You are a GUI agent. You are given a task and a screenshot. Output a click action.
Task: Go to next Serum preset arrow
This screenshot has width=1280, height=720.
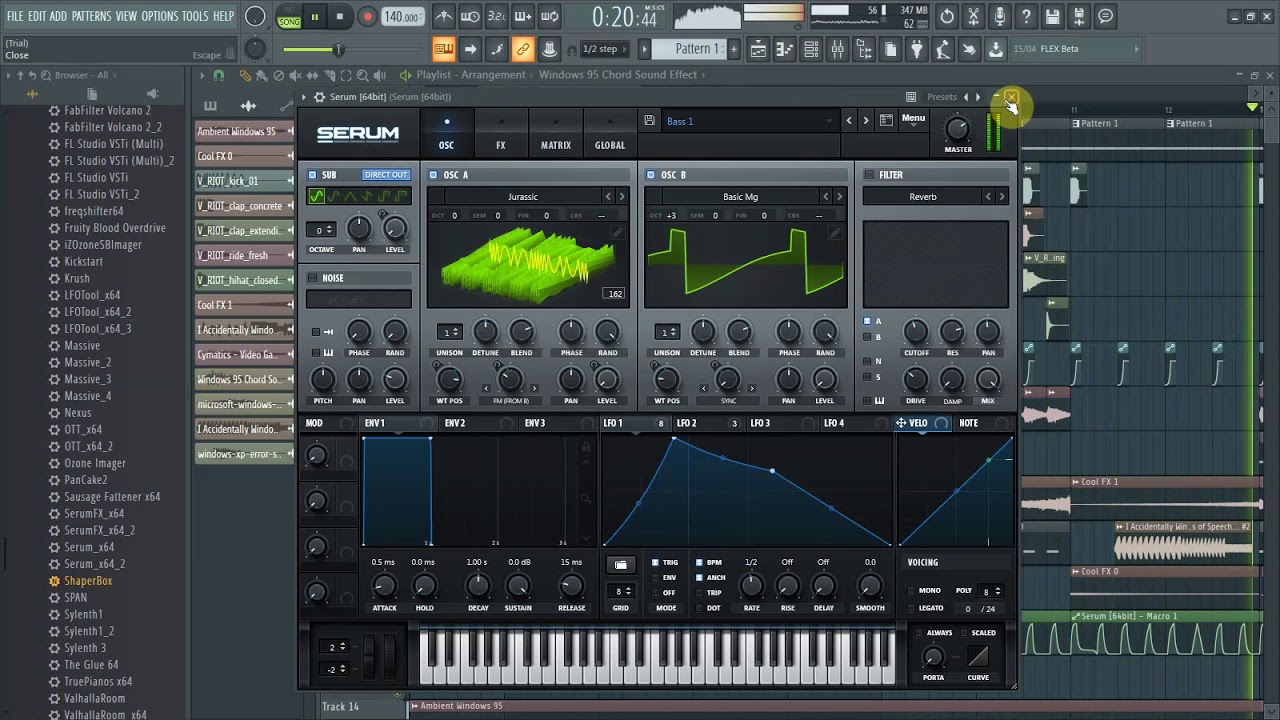click(x=867, y=121)
